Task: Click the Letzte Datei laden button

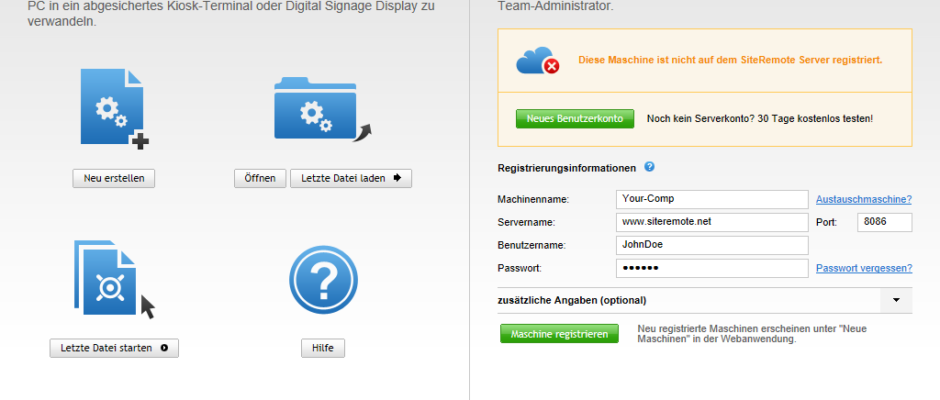Action: pyautogui.click(x=350, y=178)
